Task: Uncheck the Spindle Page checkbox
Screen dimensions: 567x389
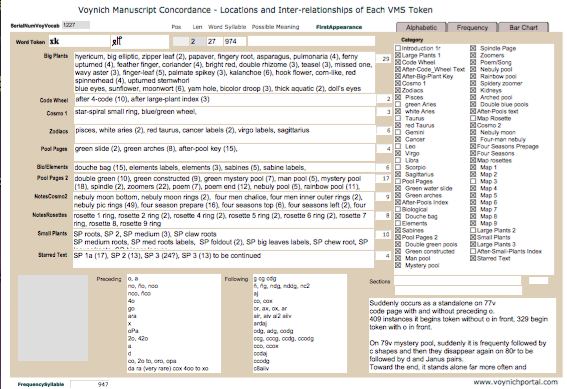Action: (x=473, y=48)
